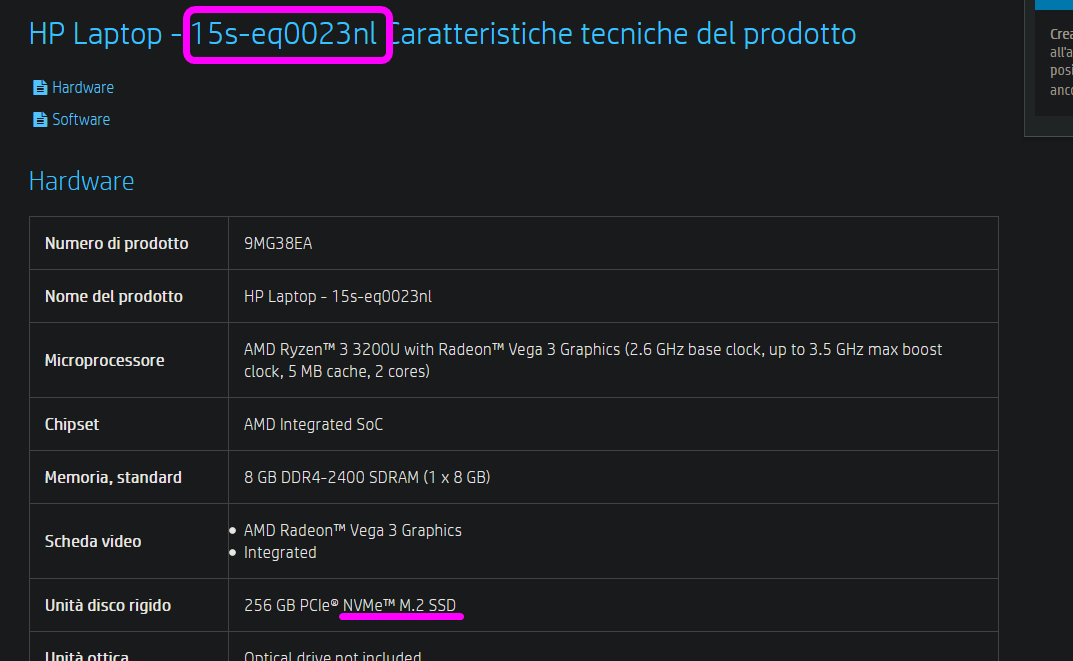Image resolution: width=1073 pixels, height=661 pixels.
Task: Select AMD Radeon Vega 3 Graphics bullet
Action: coord(352,530)
